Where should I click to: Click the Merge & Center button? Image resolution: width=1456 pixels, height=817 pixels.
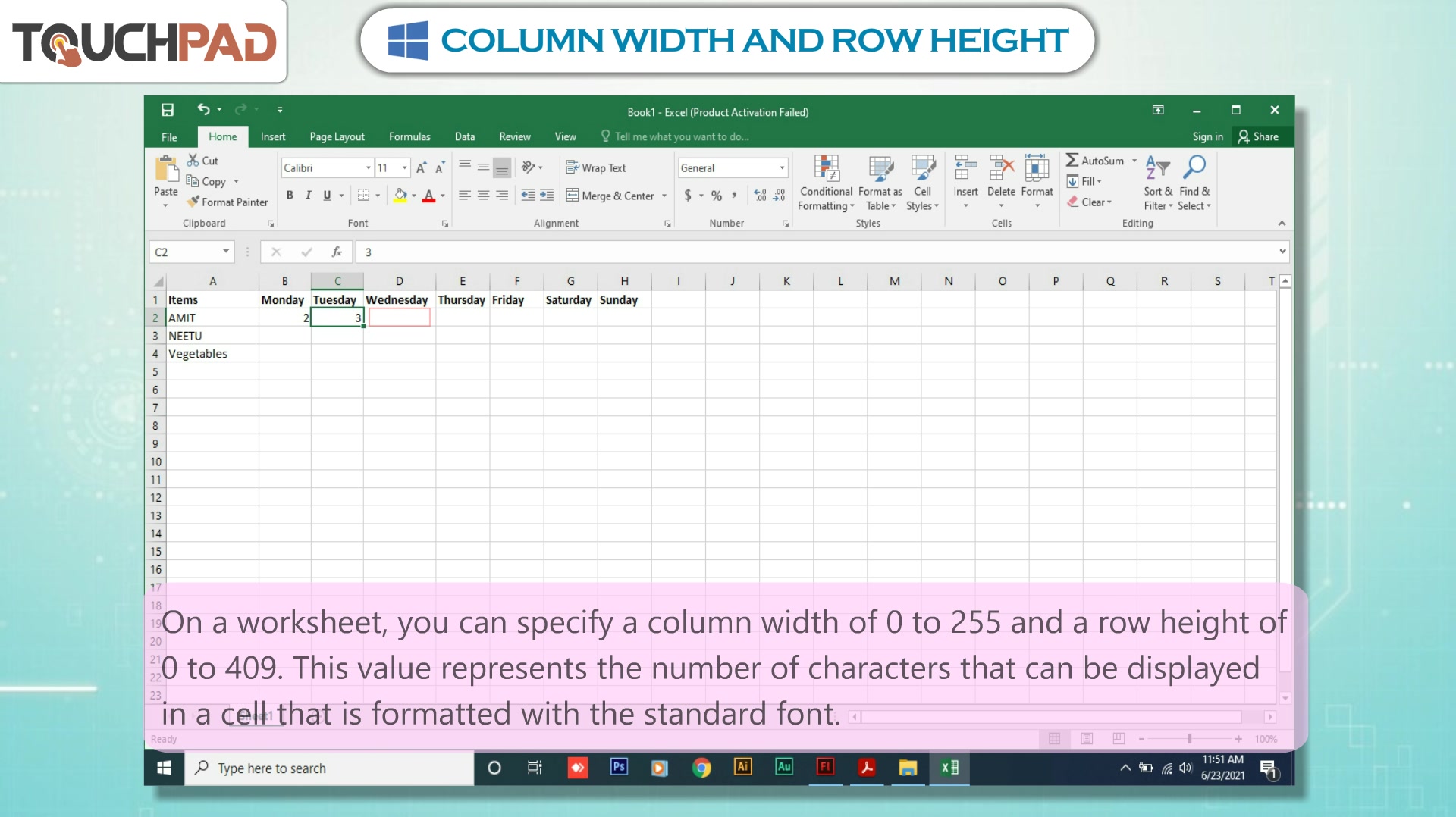(x=610, y=196)
